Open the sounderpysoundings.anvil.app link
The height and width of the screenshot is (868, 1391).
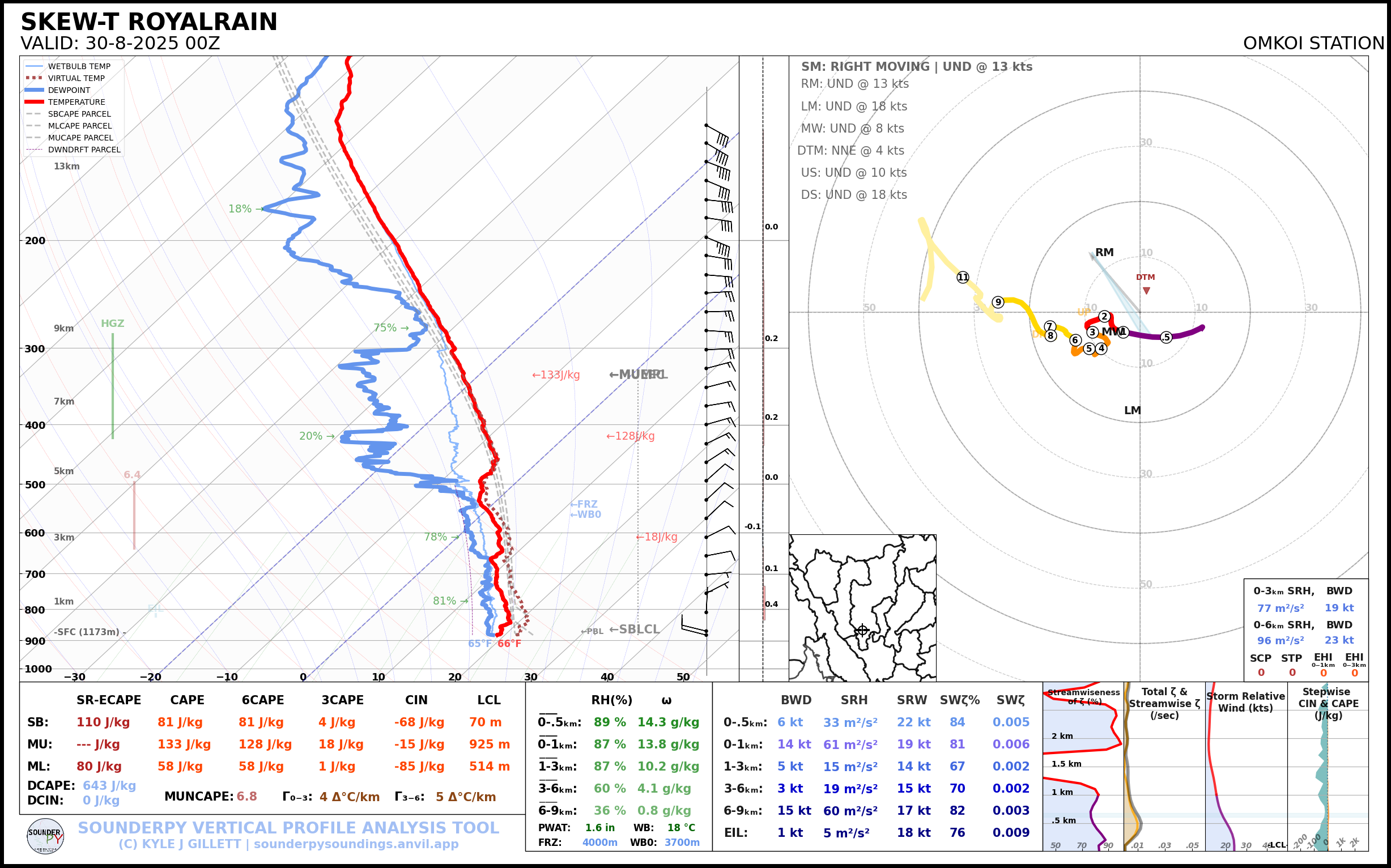click(x=356, y=844)
